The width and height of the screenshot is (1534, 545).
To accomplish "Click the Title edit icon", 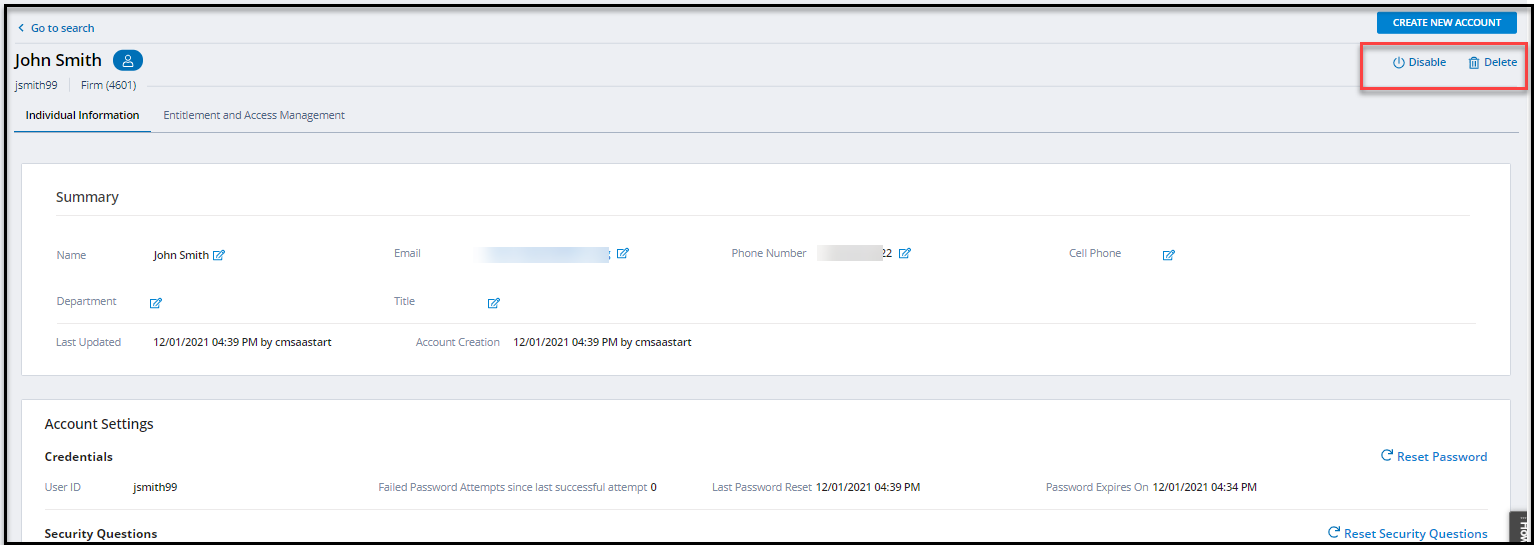I will click(x=493, y=303).
